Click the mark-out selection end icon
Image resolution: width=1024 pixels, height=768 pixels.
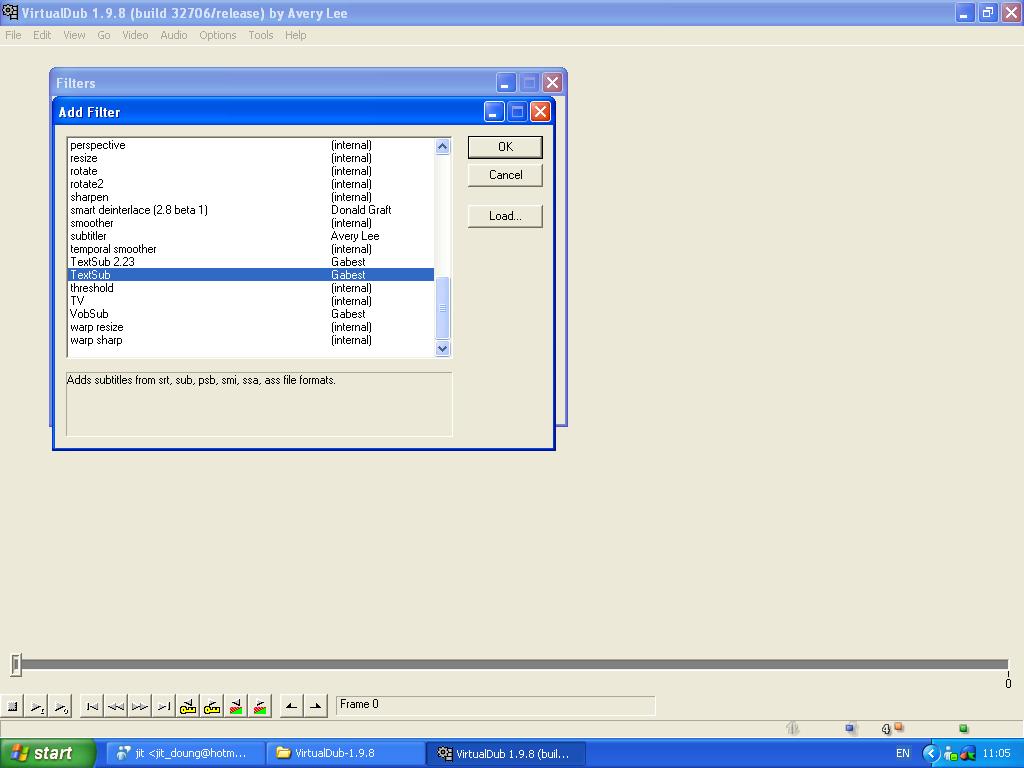click(315, 706)
